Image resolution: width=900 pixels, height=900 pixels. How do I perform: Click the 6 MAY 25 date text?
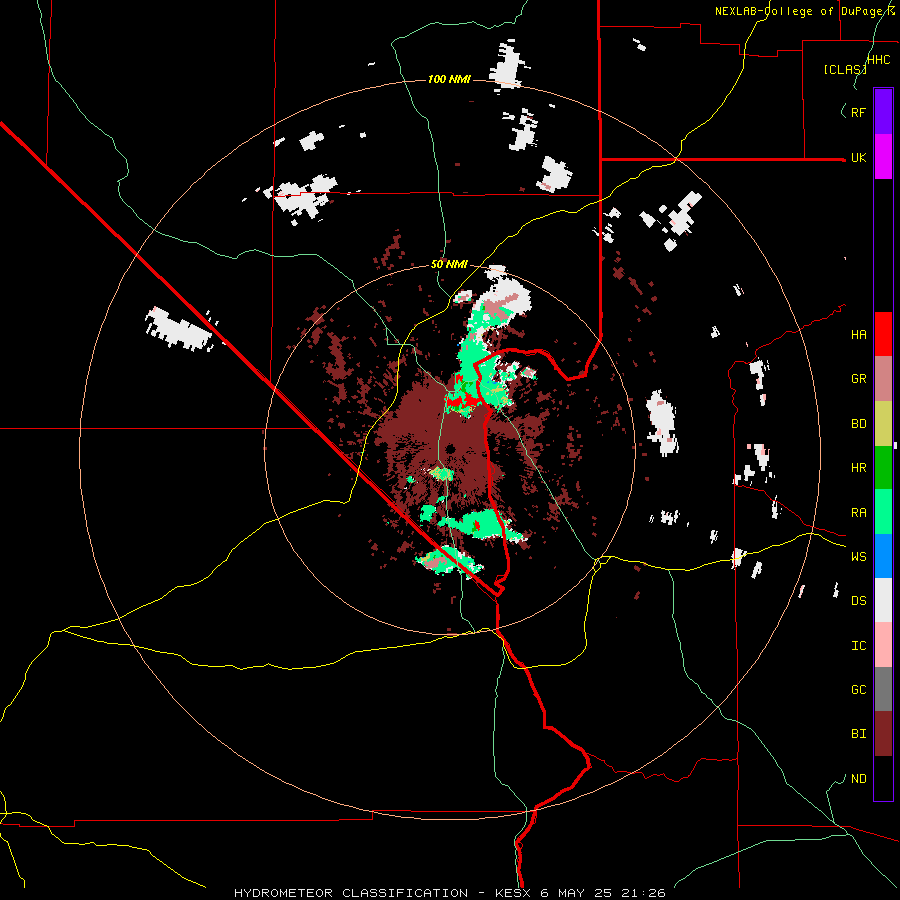point(577,893)
